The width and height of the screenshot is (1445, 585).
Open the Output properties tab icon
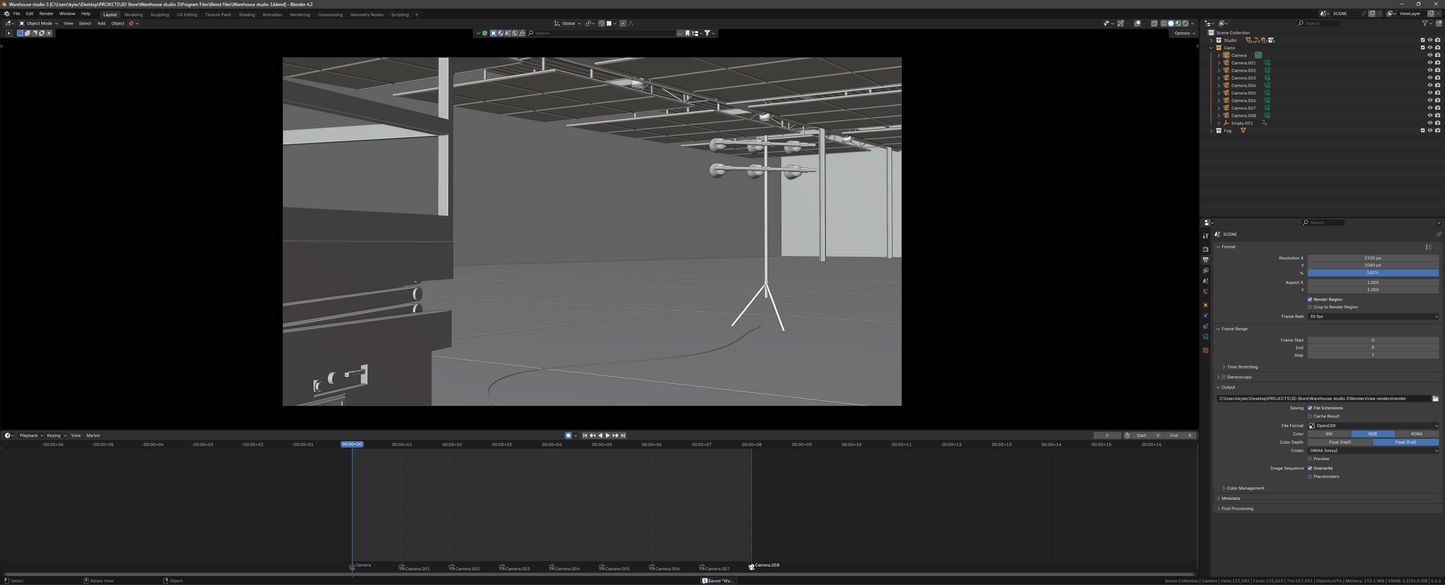coord(1206,260)
